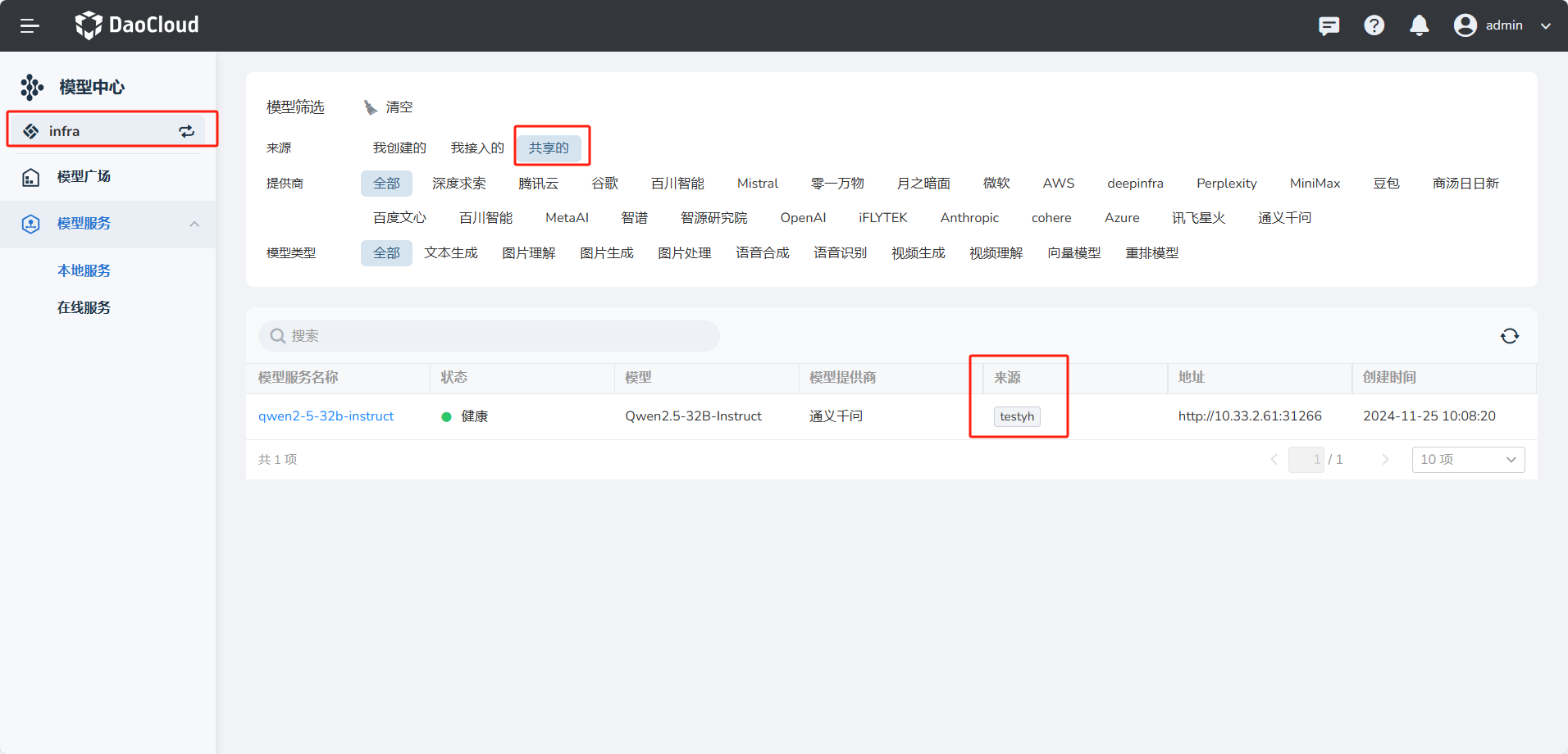The height and width of the screenshot is (754, 1568).
Task: Click the address http://10.33.2.61:31266
Action: 1250,416
